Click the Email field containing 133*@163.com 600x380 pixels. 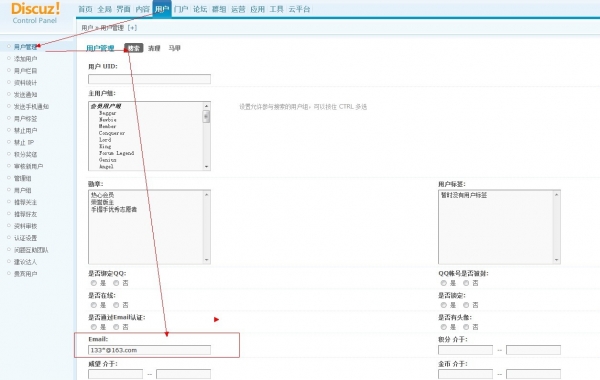tap(149, 350)
